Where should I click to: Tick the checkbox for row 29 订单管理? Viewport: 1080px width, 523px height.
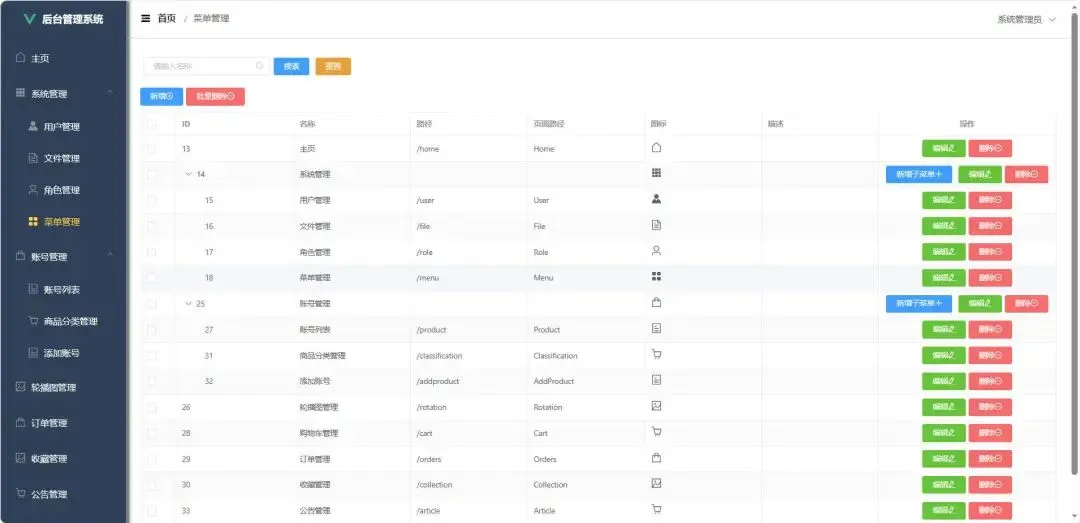(152, 459)
